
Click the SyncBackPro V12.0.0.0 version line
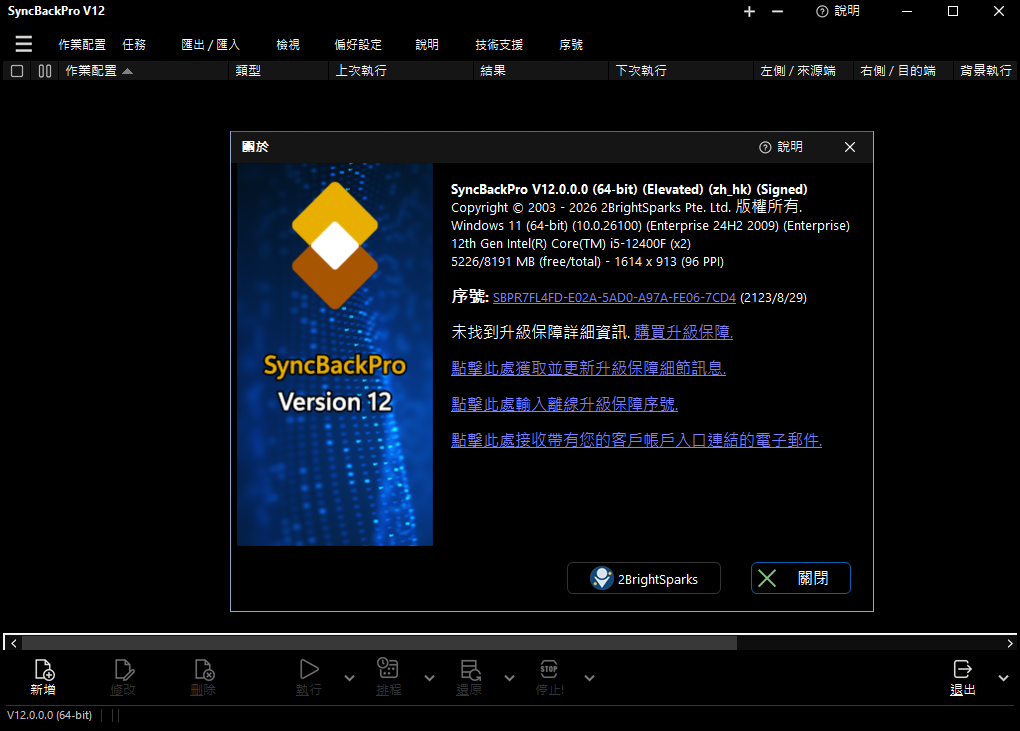point(629,189)
